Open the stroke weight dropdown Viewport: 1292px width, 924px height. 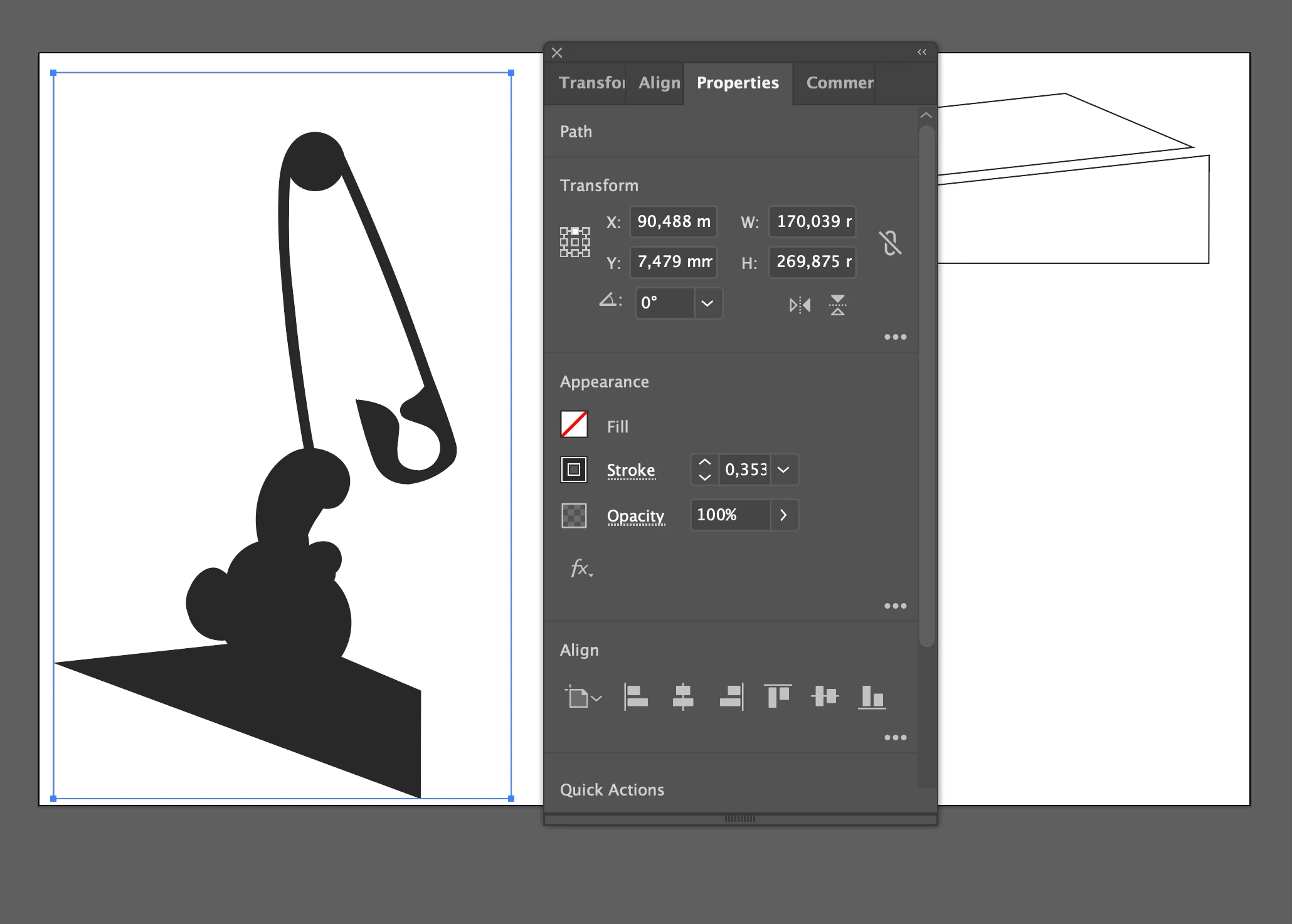(783, 470)
